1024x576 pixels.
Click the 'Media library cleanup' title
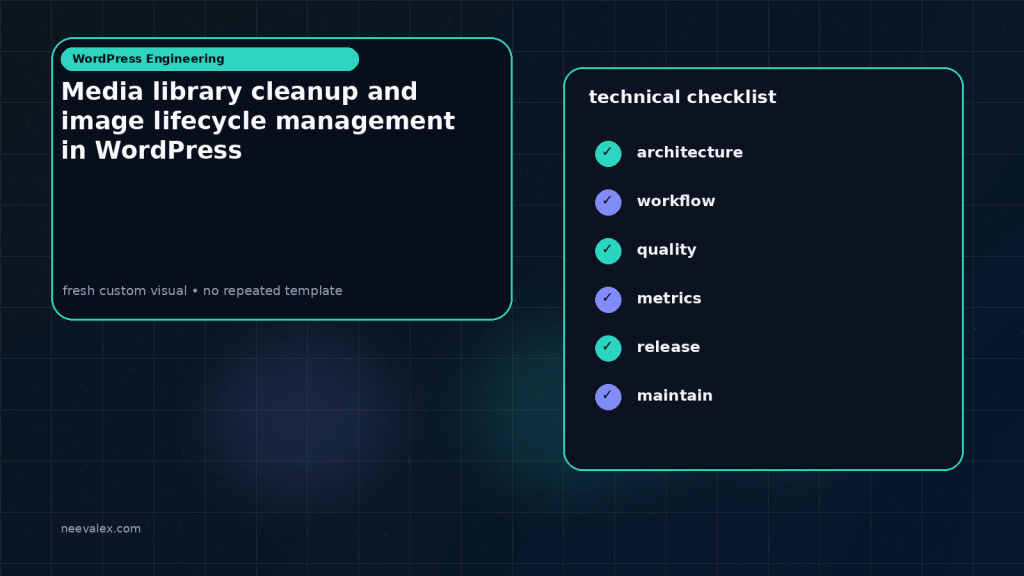coord(258,121)
